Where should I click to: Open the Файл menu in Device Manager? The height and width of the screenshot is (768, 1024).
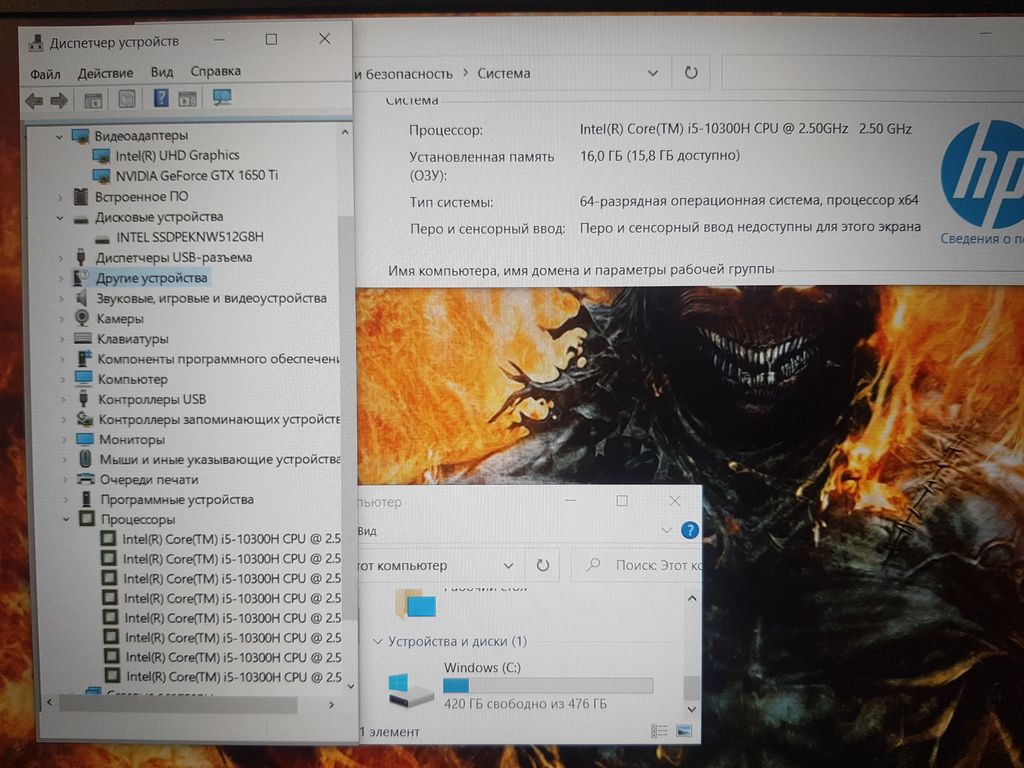(45, 74)
